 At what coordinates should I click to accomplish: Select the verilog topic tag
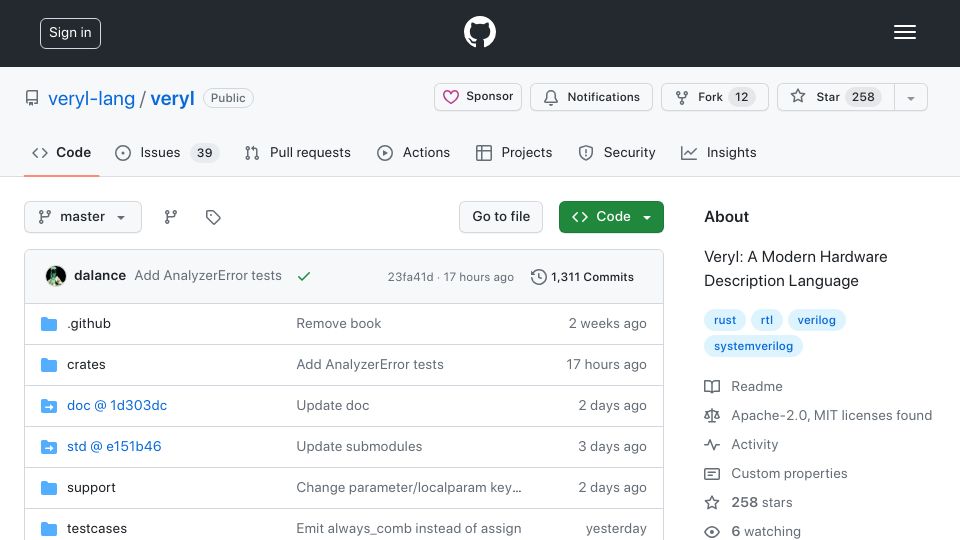click(x=816, y=320)
